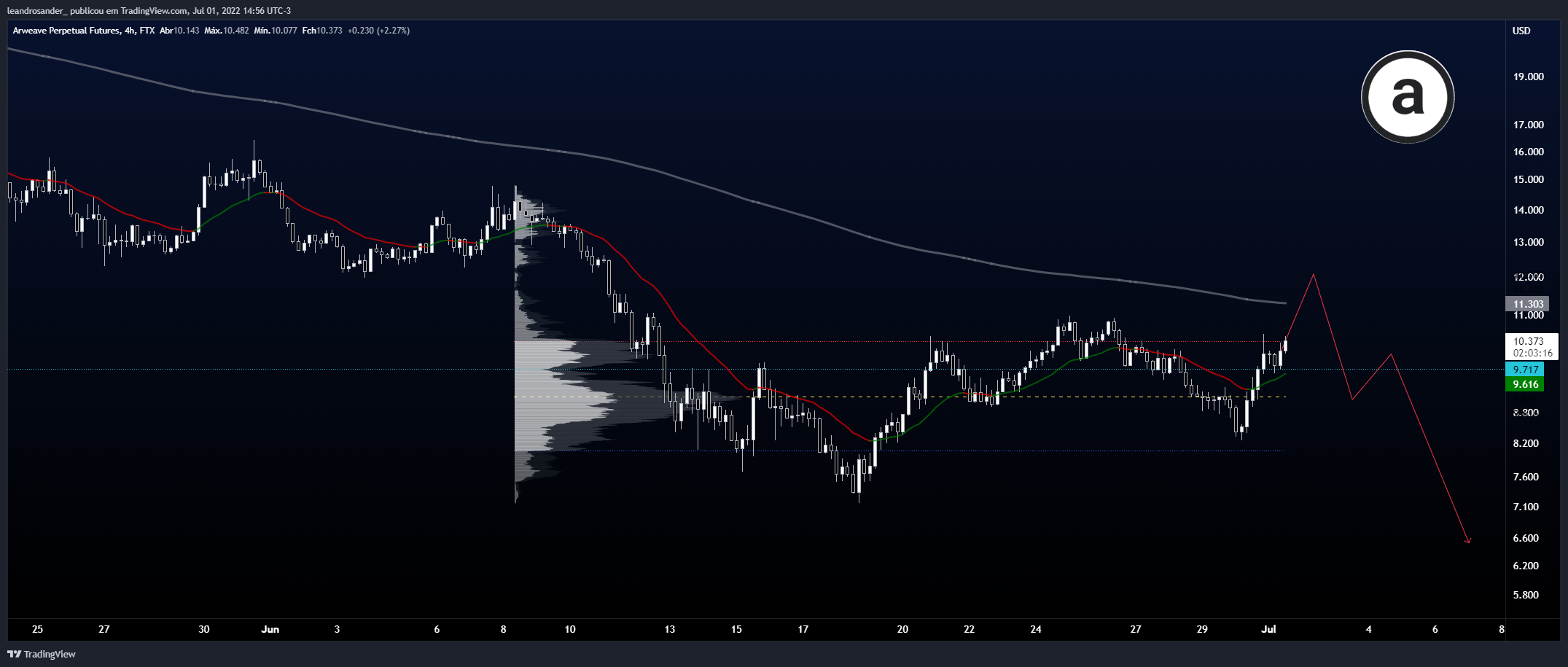Click the 25 date label on time axis

click(38, 629)
